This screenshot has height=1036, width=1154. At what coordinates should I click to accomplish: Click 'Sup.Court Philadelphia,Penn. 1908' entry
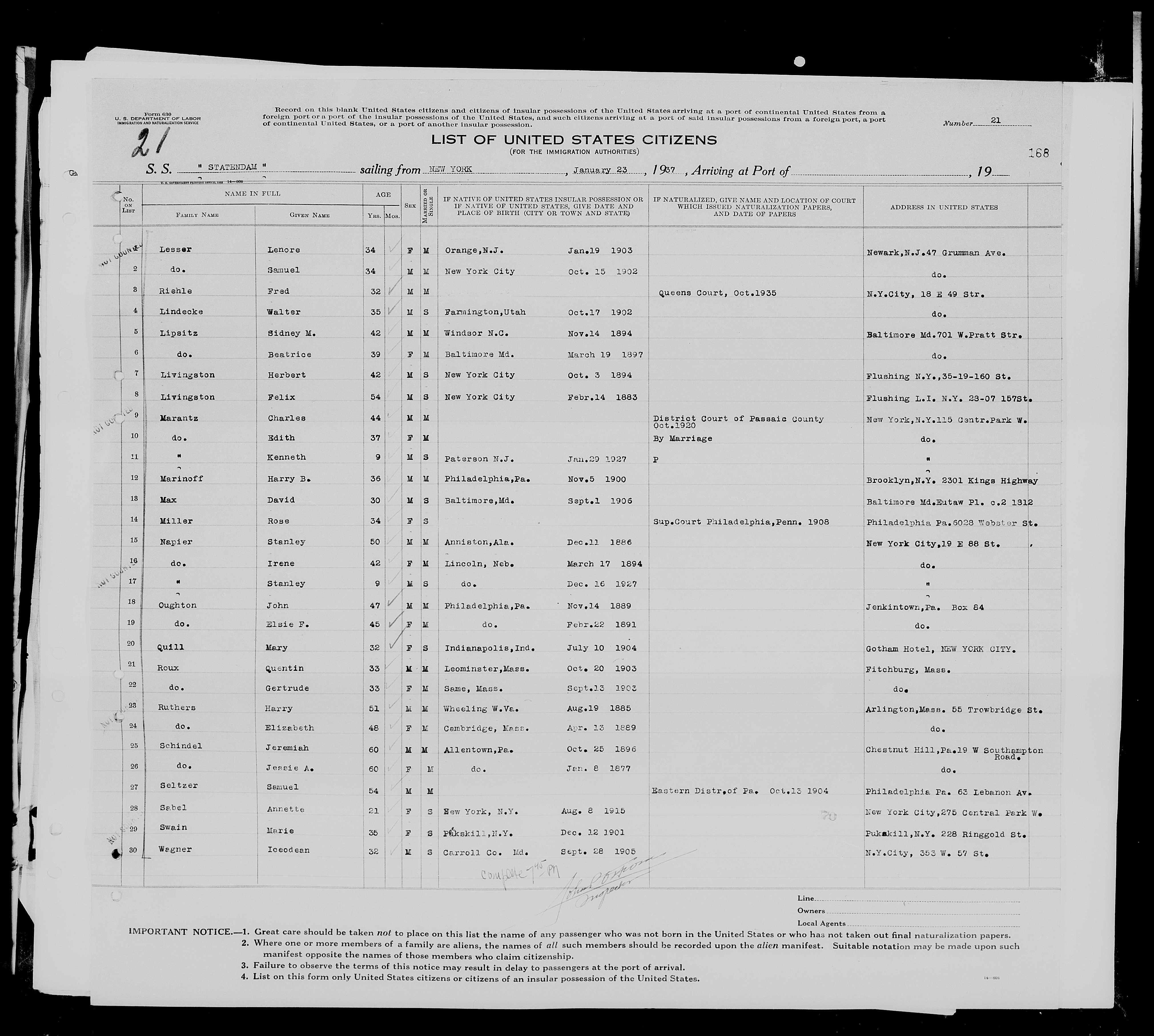point(741,522)
